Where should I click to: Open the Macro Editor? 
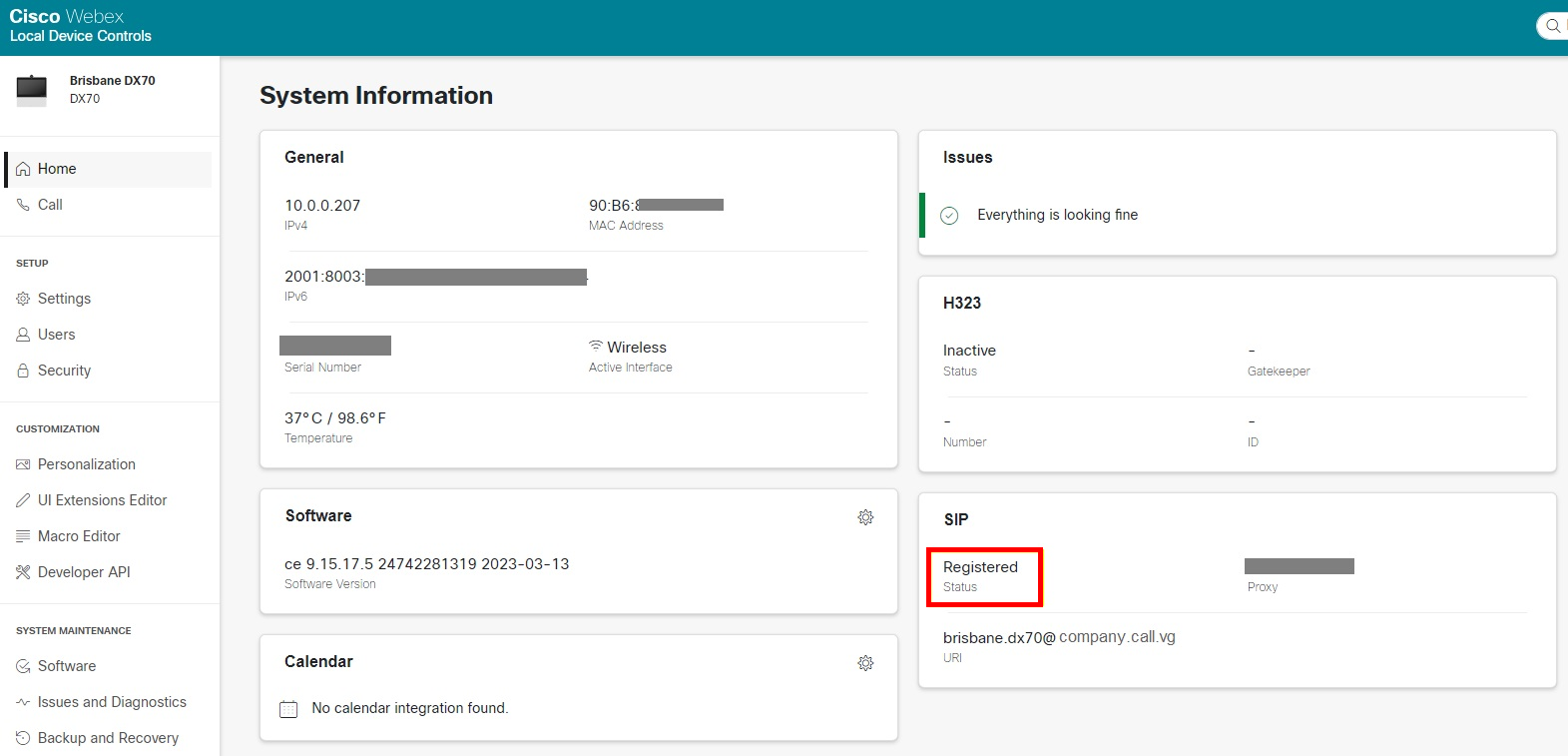click(108, 536)
